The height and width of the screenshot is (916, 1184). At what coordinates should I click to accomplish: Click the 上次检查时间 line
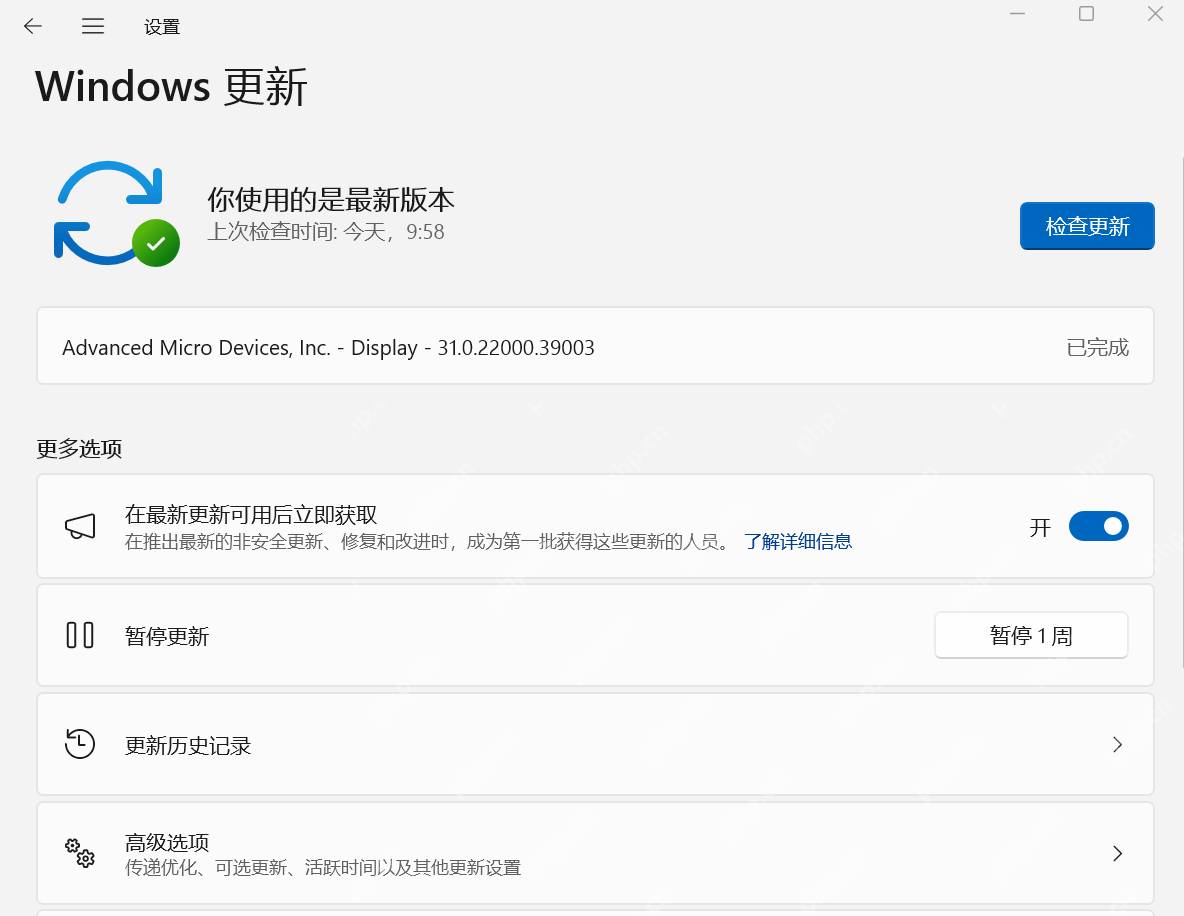pos(325,231)
